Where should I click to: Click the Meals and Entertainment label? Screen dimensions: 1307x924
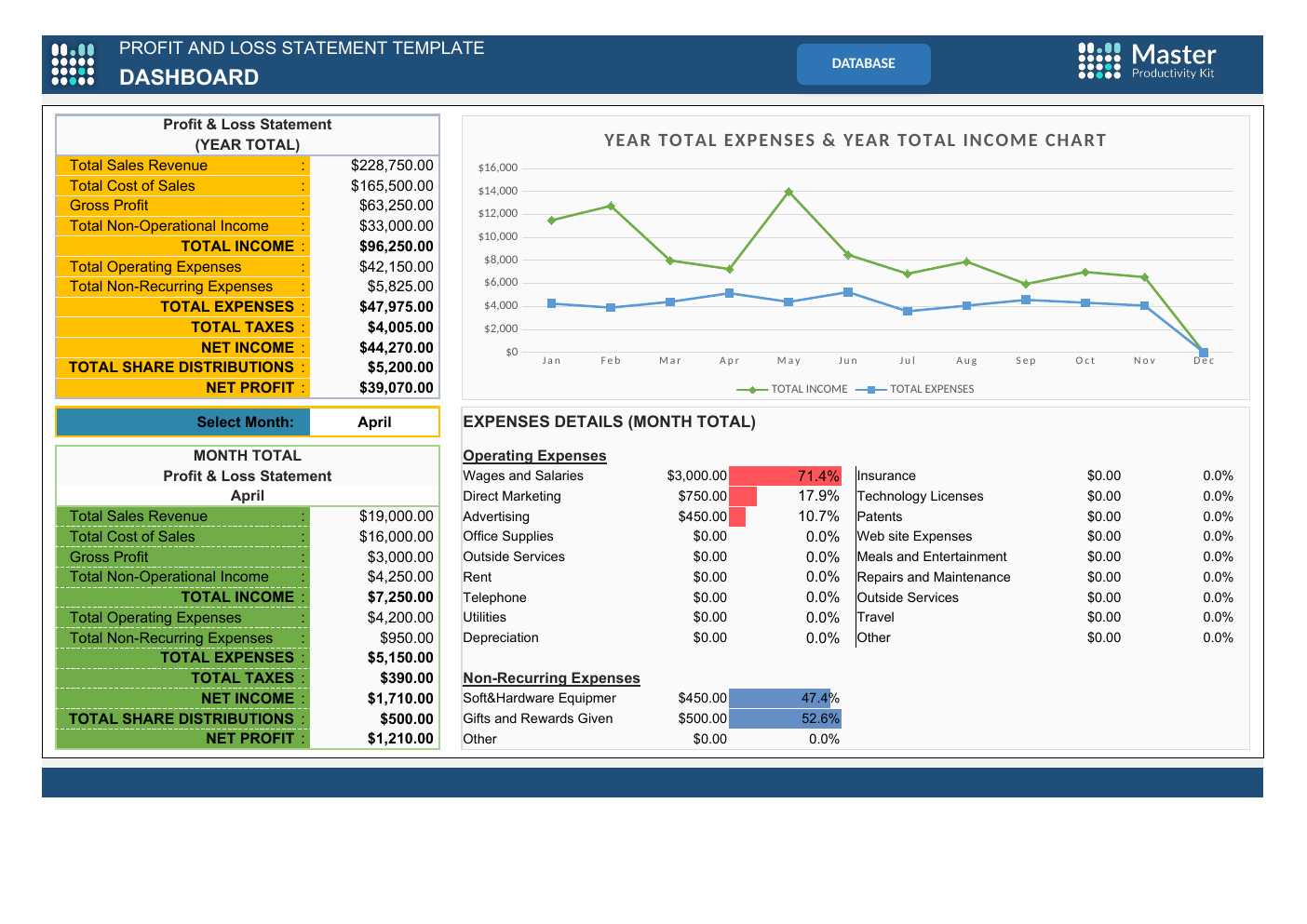[x=932, y=557]
